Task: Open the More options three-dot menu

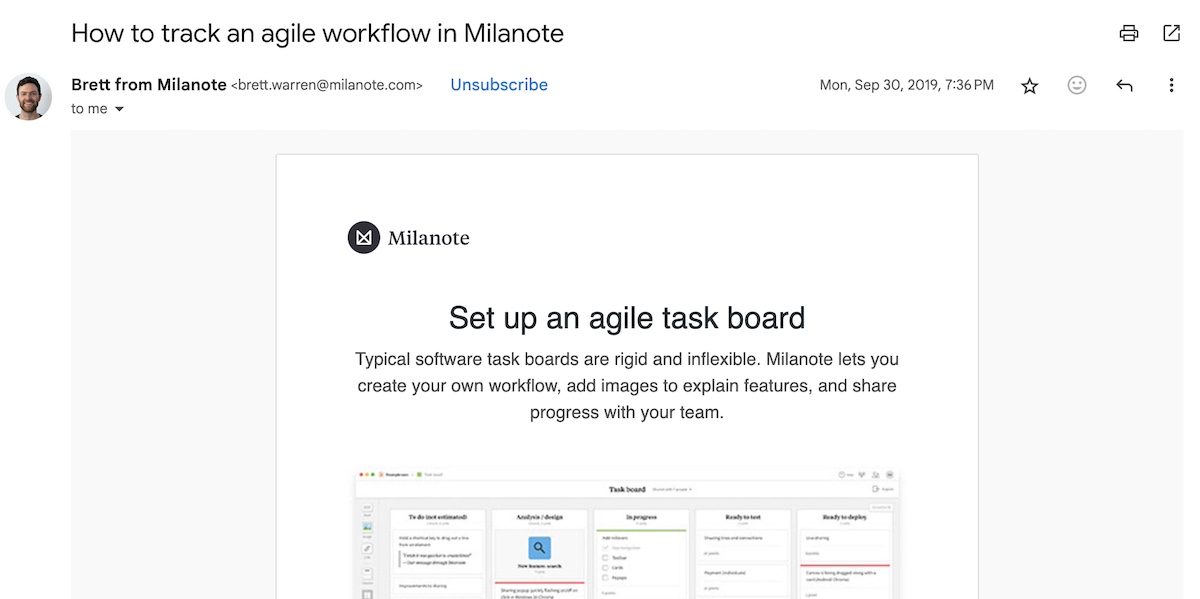Action: (x=1171, y=86)
